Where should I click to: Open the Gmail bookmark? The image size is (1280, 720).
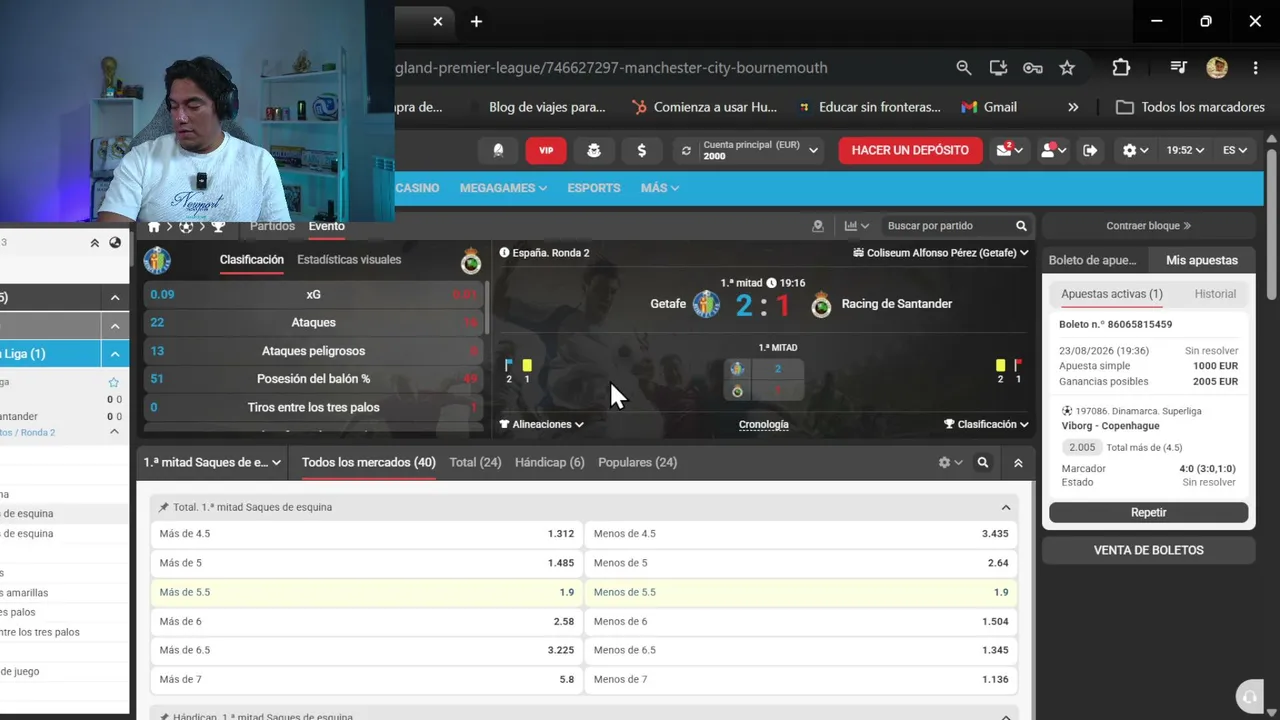click(989, 107)
